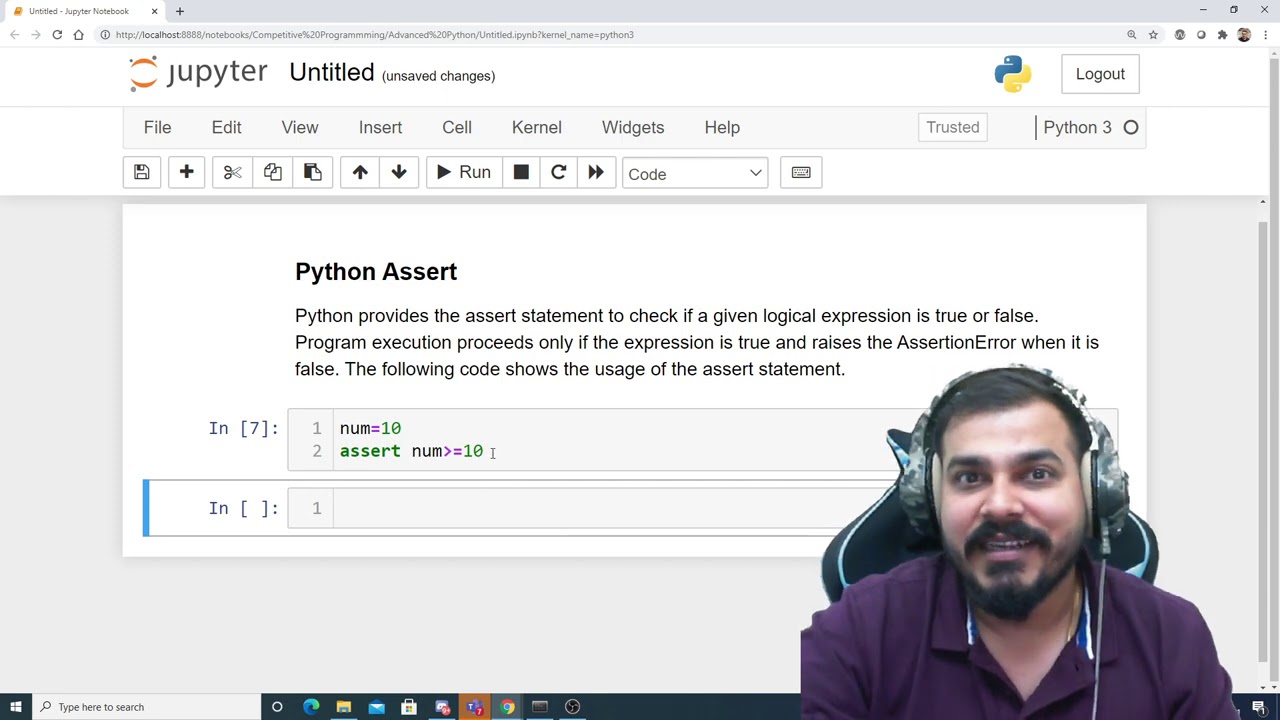Click the Python Assert heading
Viewport: 1280px width, 720px height.
(x=376, y=272)
